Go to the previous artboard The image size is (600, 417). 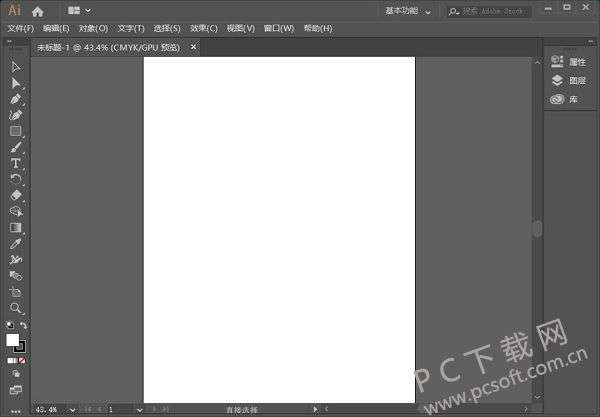pos(99,410)
